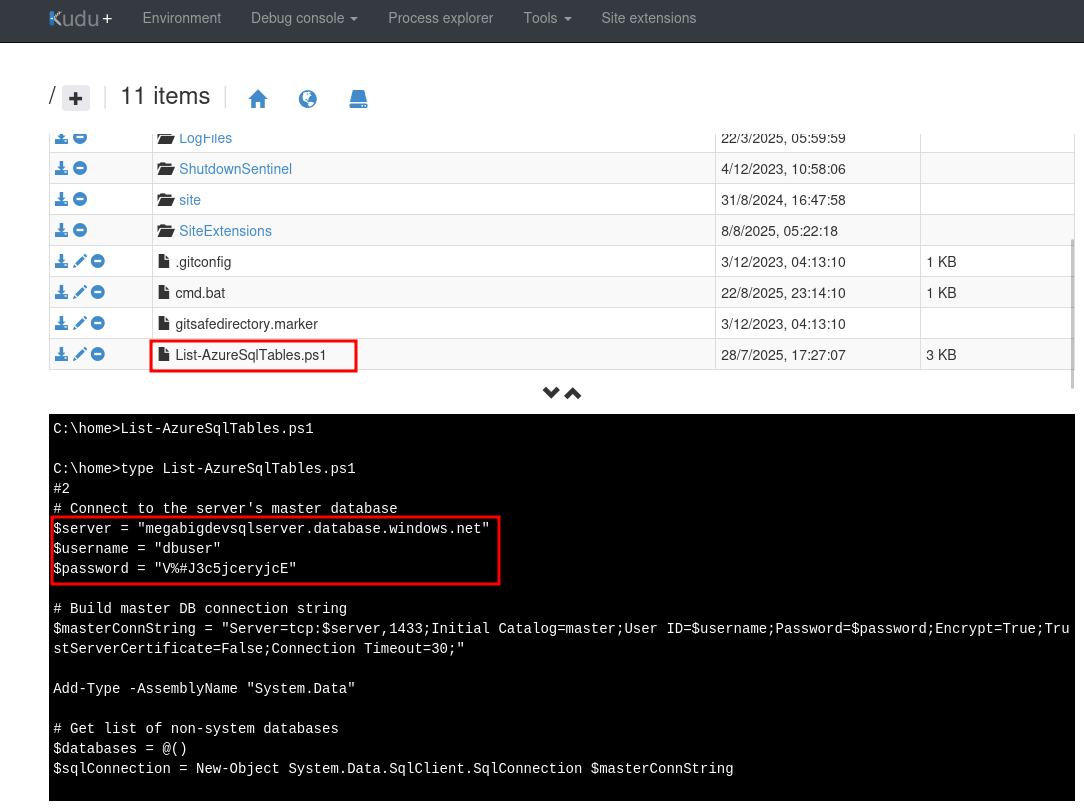Go to Process explorer page
Viewport: 1084px width, 812px height.
(x=441, y=18)
